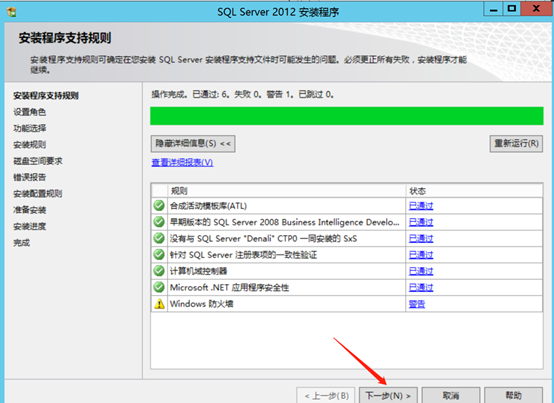Click warning triangle icon for Windows 防火墙

pyautogui.click(x=159, y=304)
